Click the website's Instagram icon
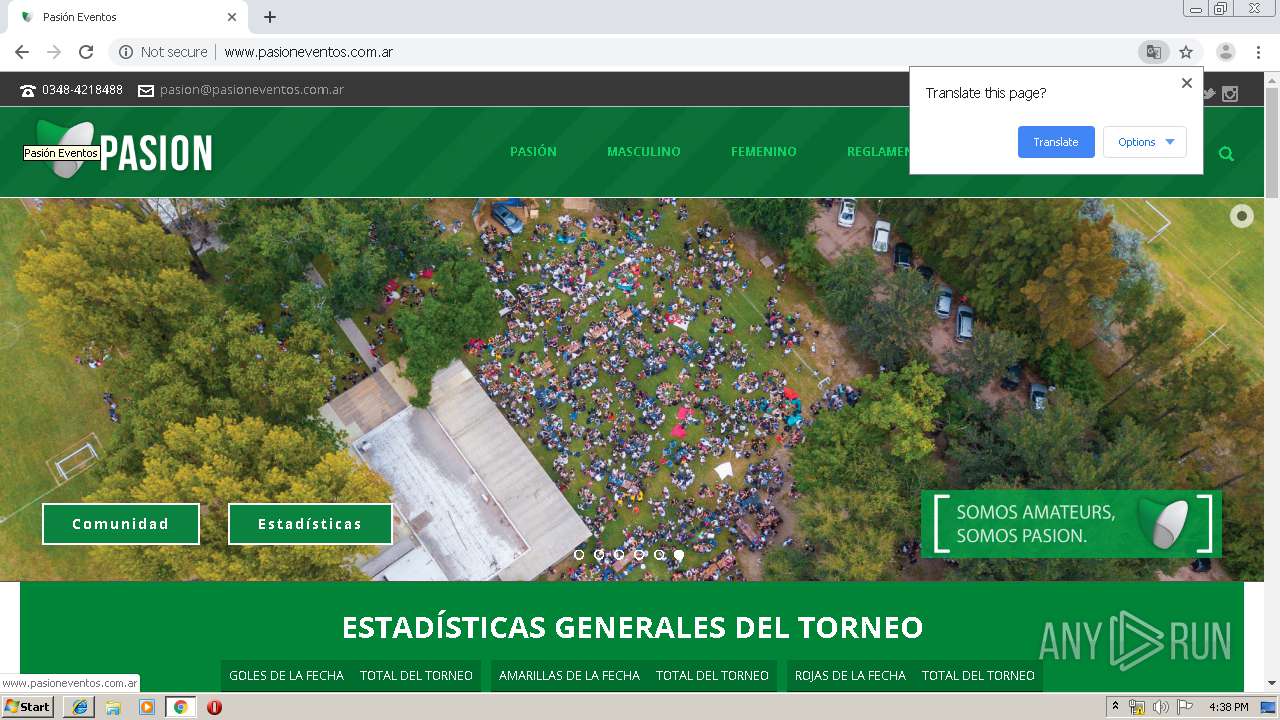Image resolution: width=1280 pixels, height=720 pixels. click(1231, 93)
